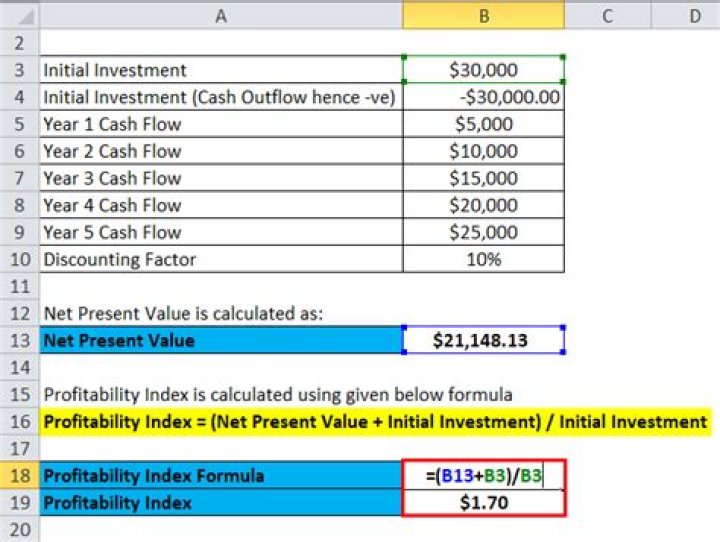This screenshot has height=542, width=720.
Task: Click the =(B13+B3)/B3 formula cell
Action: 484,475
